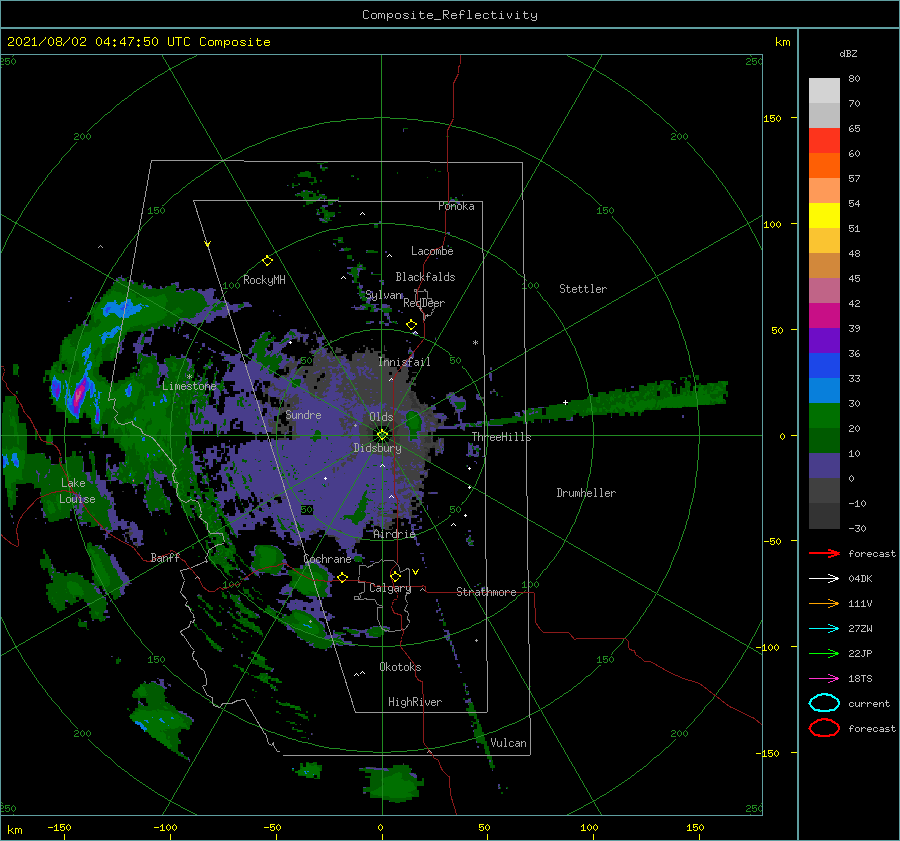Click the ThreeHills town label
This screenshot has height=841, width=900.
coord(502,437)
